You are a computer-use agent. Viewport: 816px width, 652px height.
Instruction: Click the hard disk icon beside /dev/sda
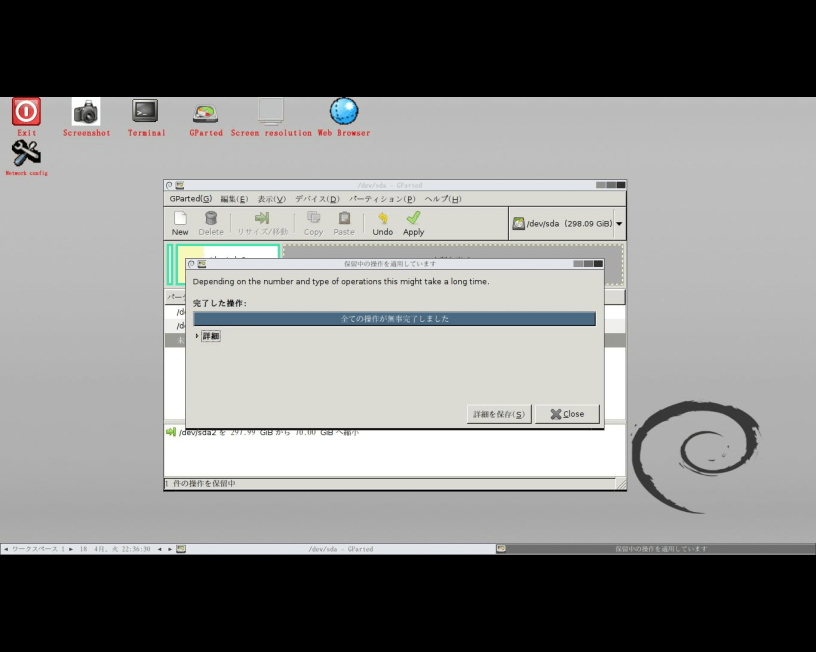coord(518,224)
